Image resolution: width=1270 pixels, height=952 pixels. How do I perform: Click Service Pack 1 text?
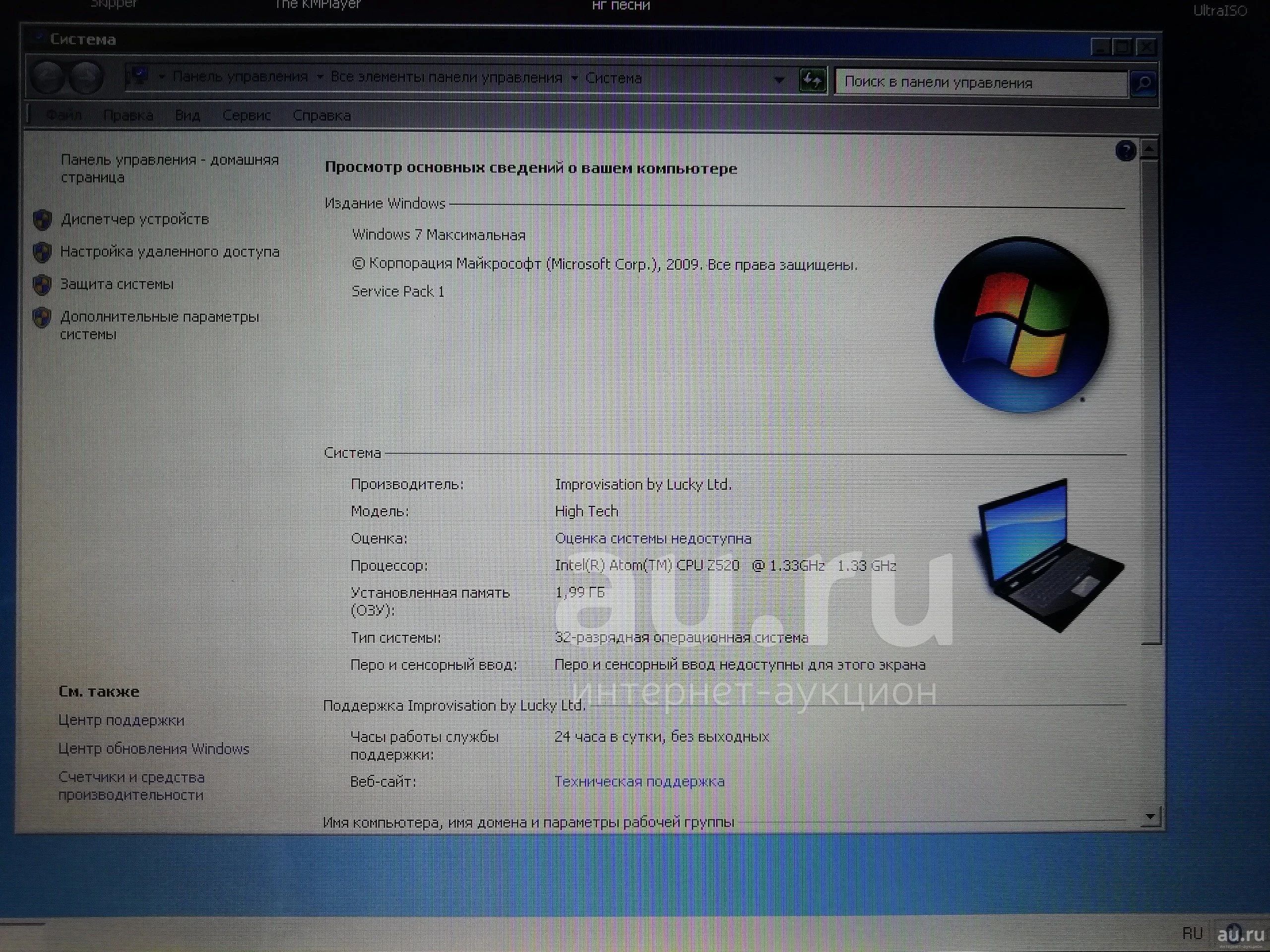point(398,292)
